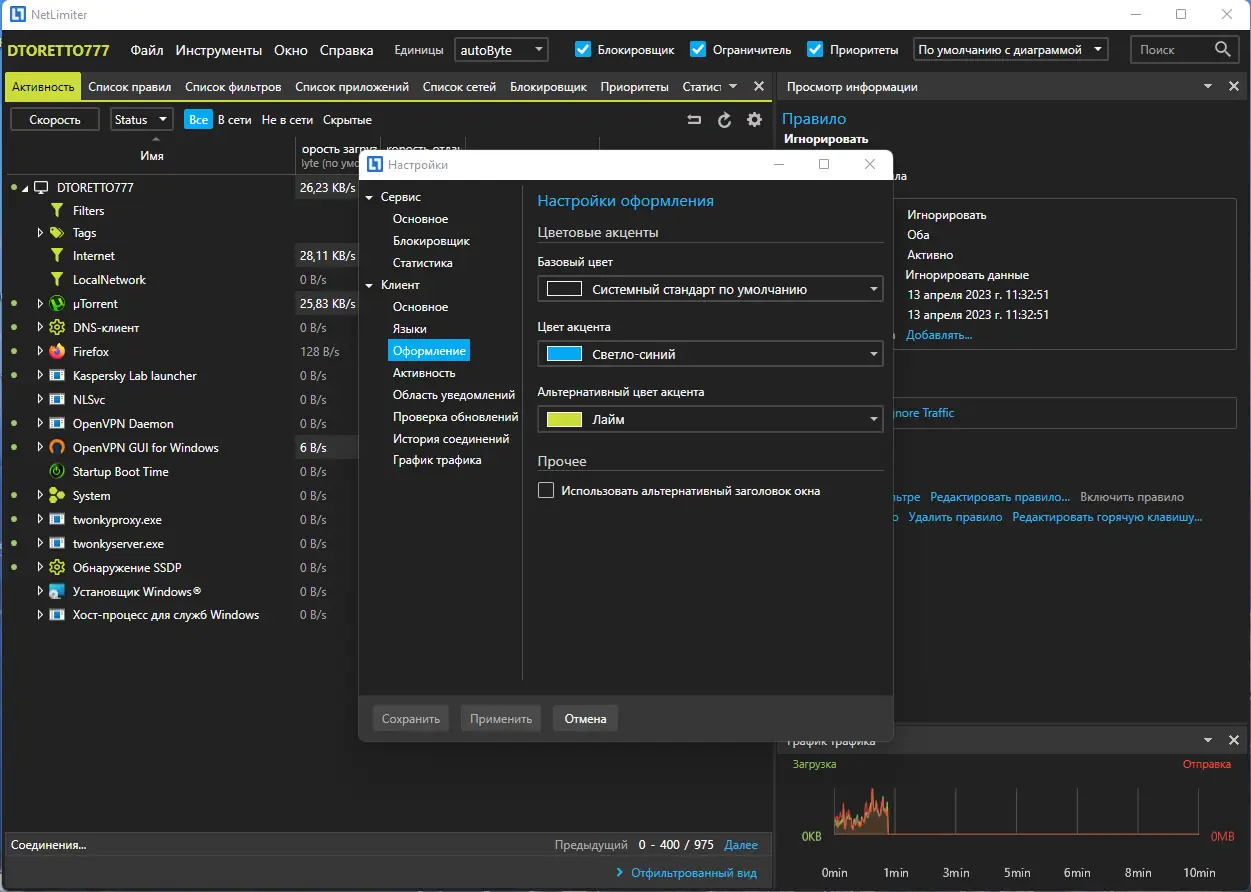
Task: Click the search magnifier icon
Action: [x=1222, y=50]
